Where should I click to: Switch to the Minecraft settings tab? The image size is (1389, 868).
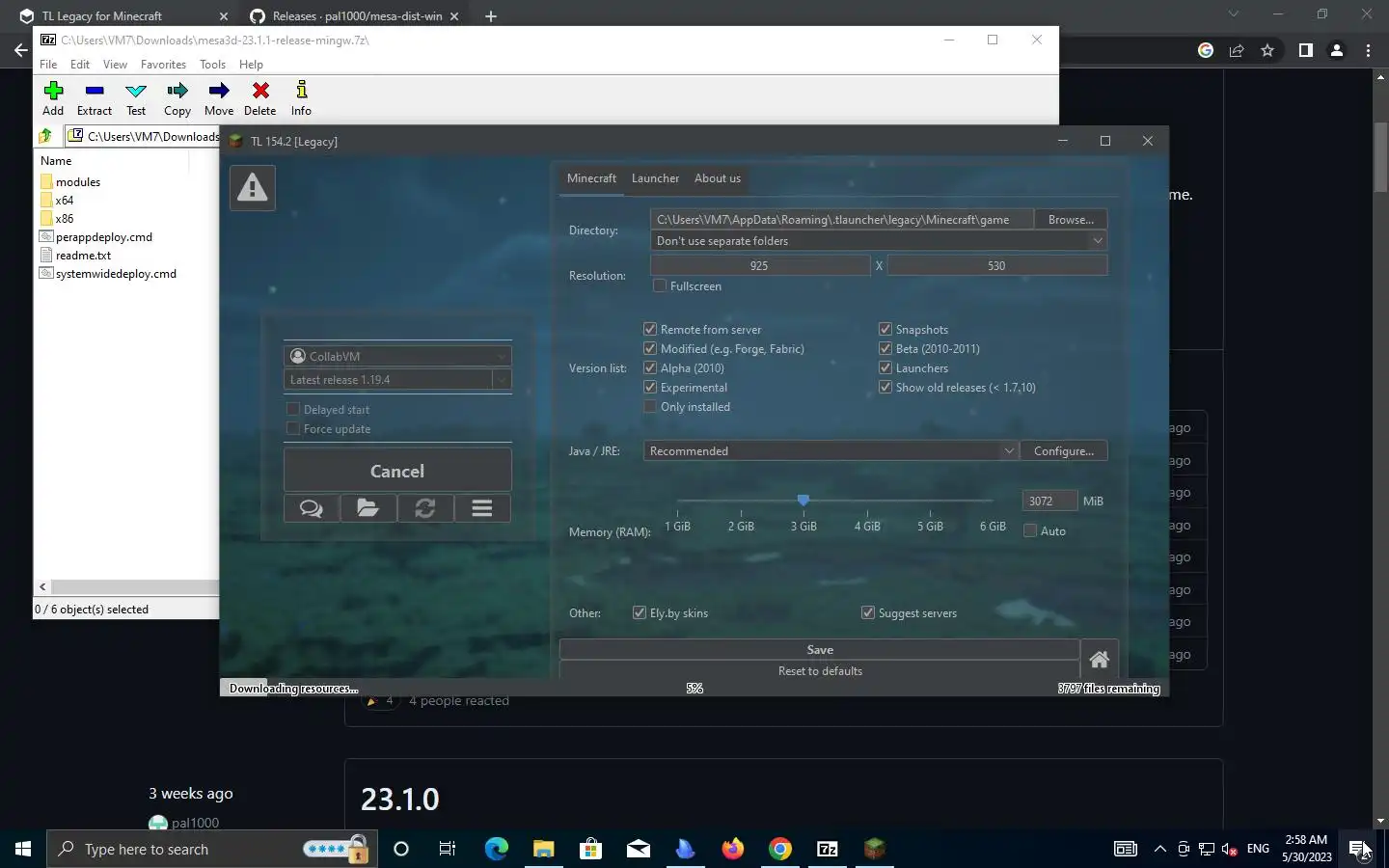tap(591, 178)
